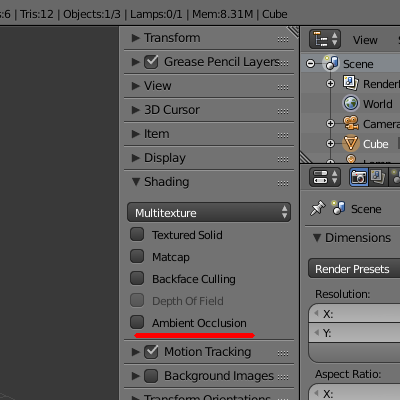400x400 pixels.
Task: Click the Resolution X value field
Action: point(354,313)
